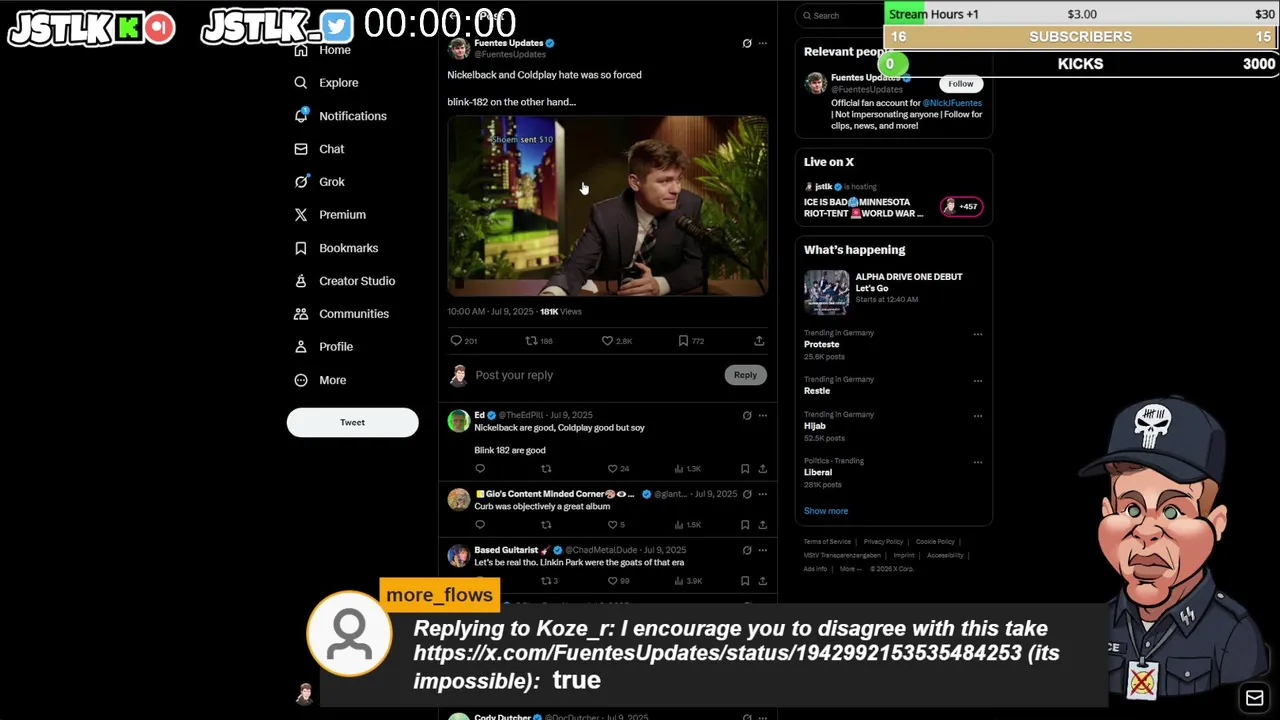Click the Bookmarks sidebar icon

pos(301,248)
